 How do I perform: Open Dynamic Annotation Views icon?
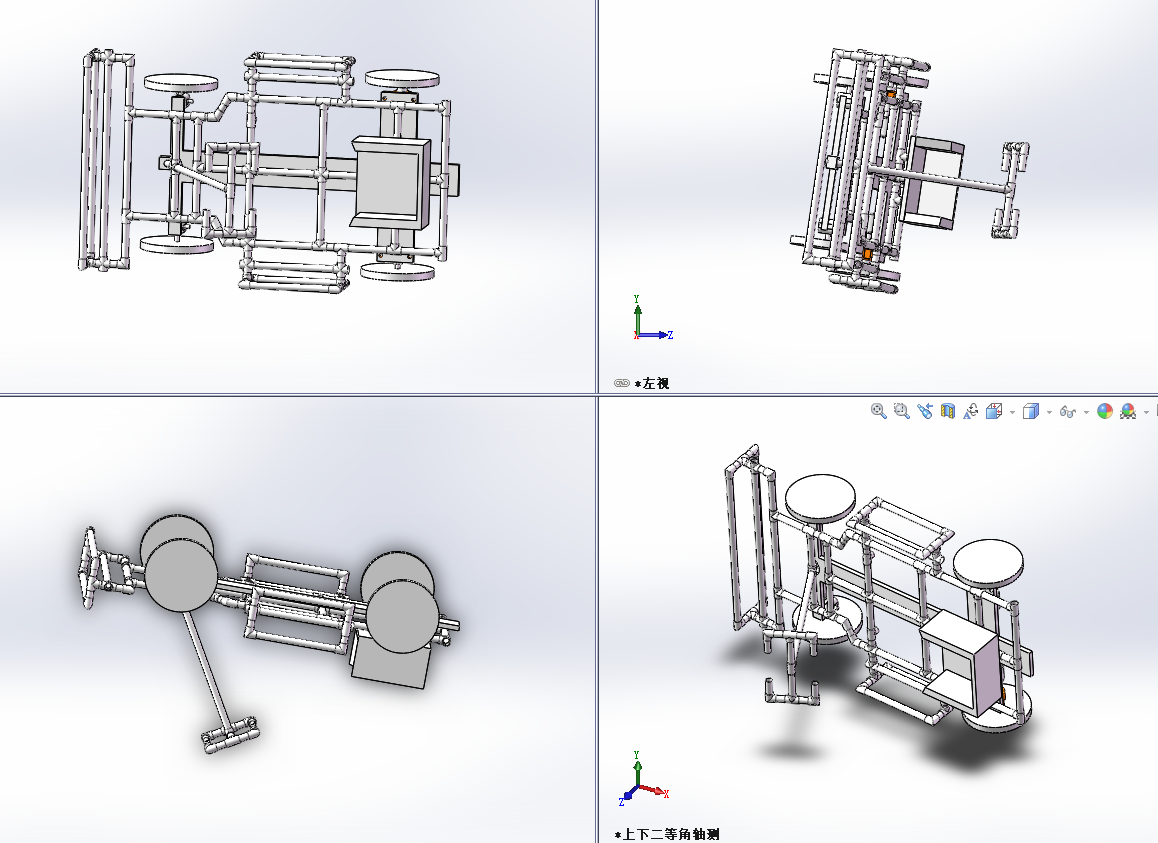coord(970,412)
